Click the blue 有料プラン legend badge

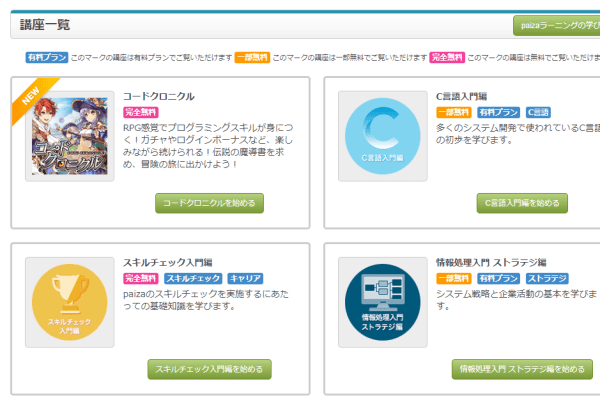(45, 59)
